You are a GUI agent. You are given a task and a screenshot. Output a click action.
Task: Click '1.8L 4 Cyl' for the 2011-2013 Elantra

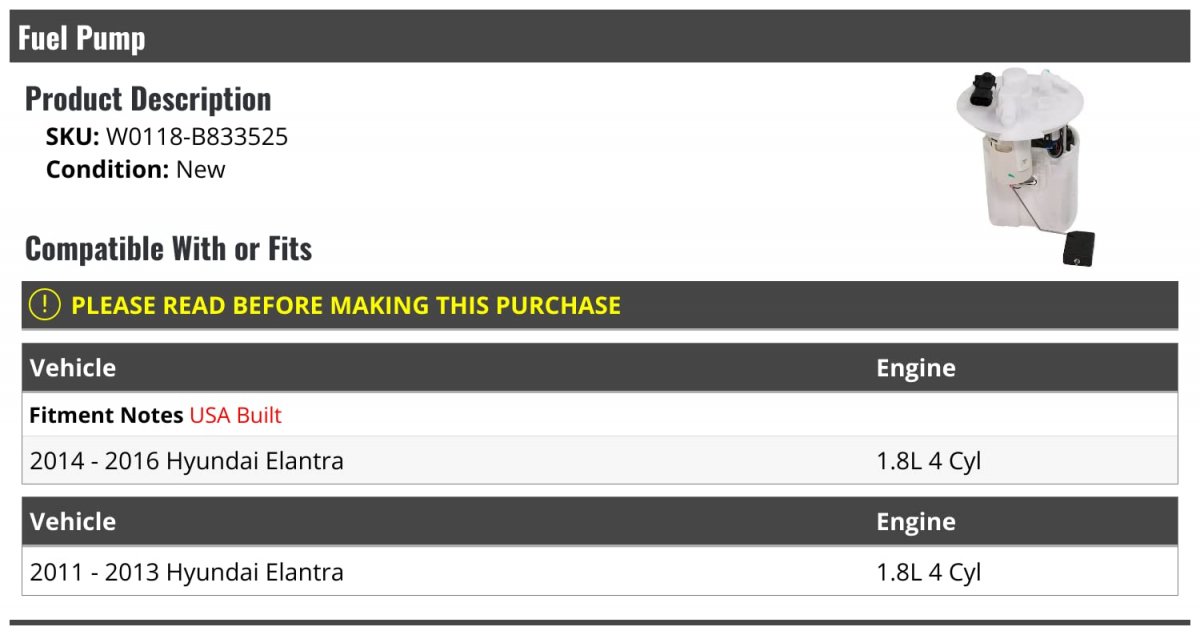929,572
